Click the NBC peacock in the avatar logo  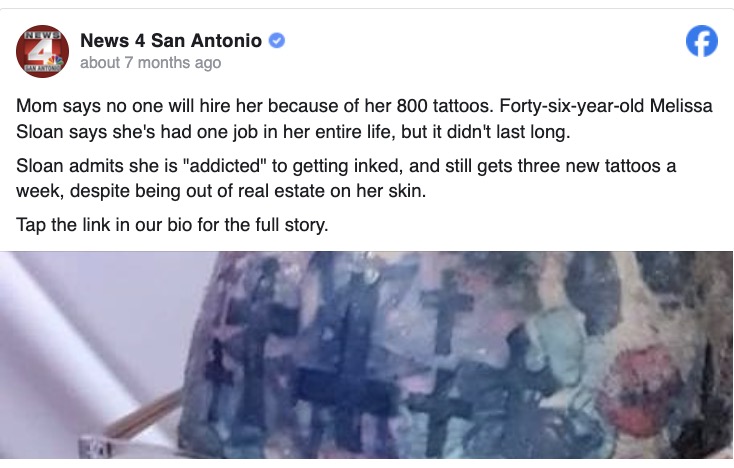pos(55,60)
